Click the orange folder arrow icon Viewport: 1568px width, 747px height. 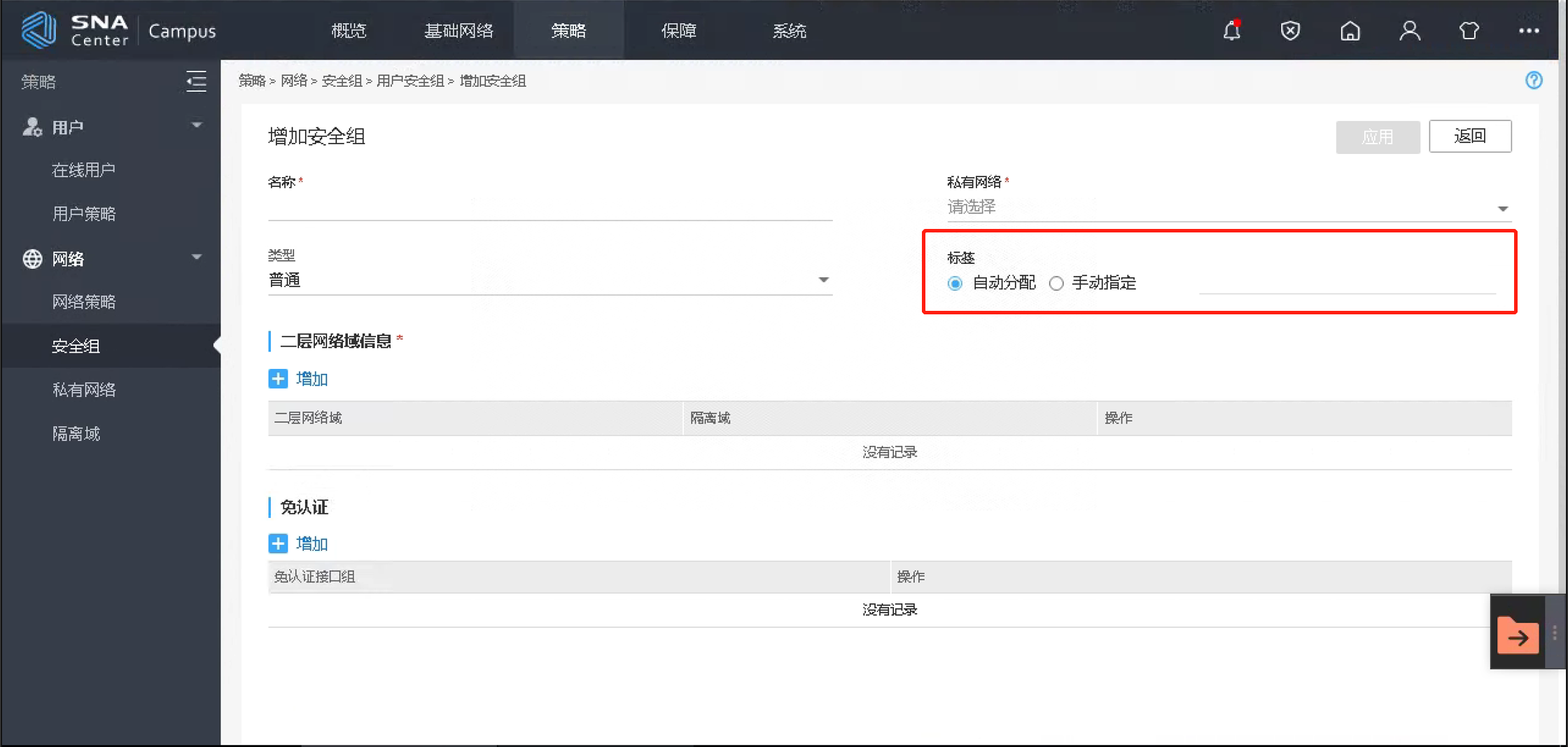point(1518,636)
